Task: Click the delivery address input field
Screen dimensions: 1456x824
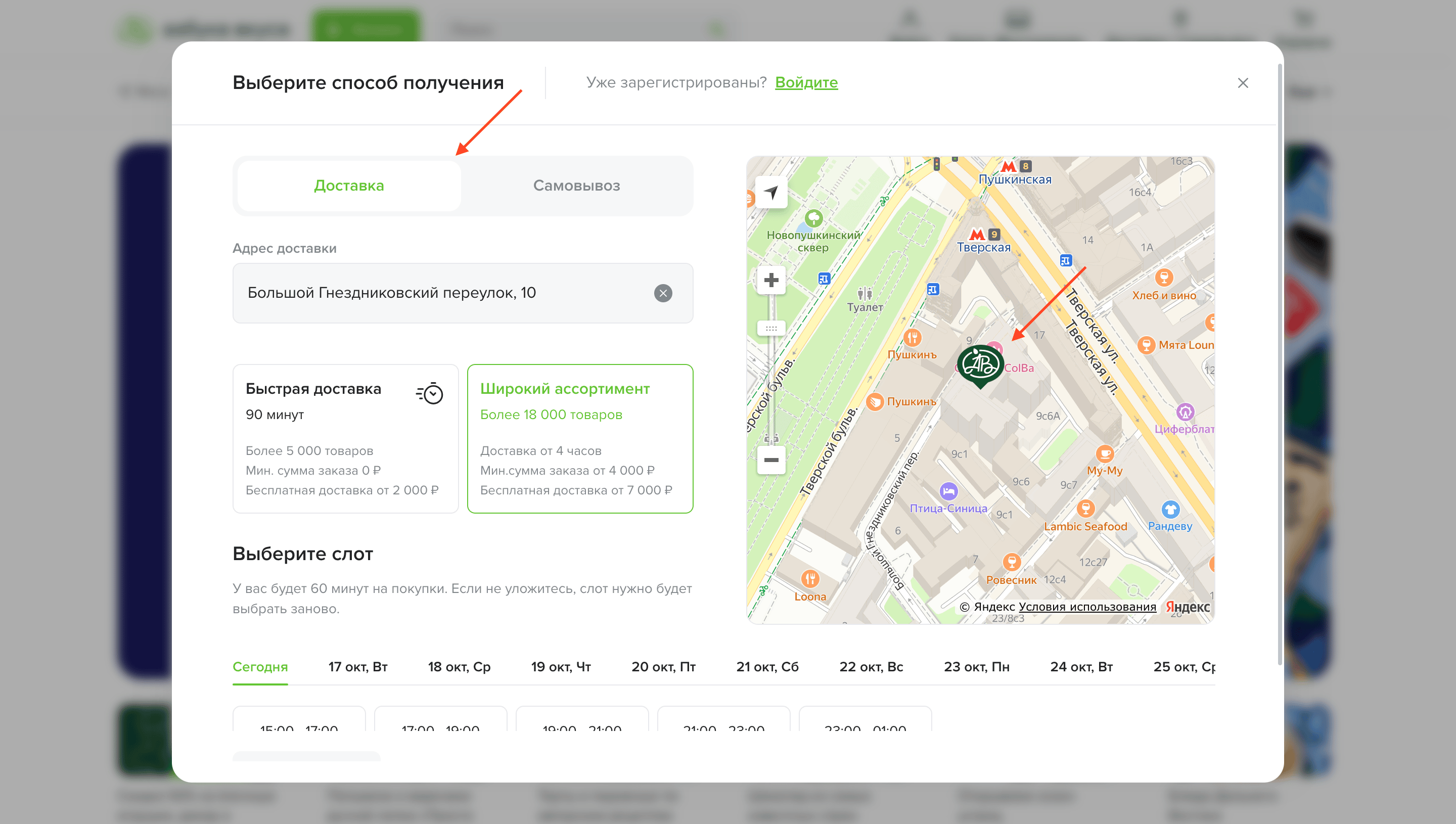Action: coord(441,293)
